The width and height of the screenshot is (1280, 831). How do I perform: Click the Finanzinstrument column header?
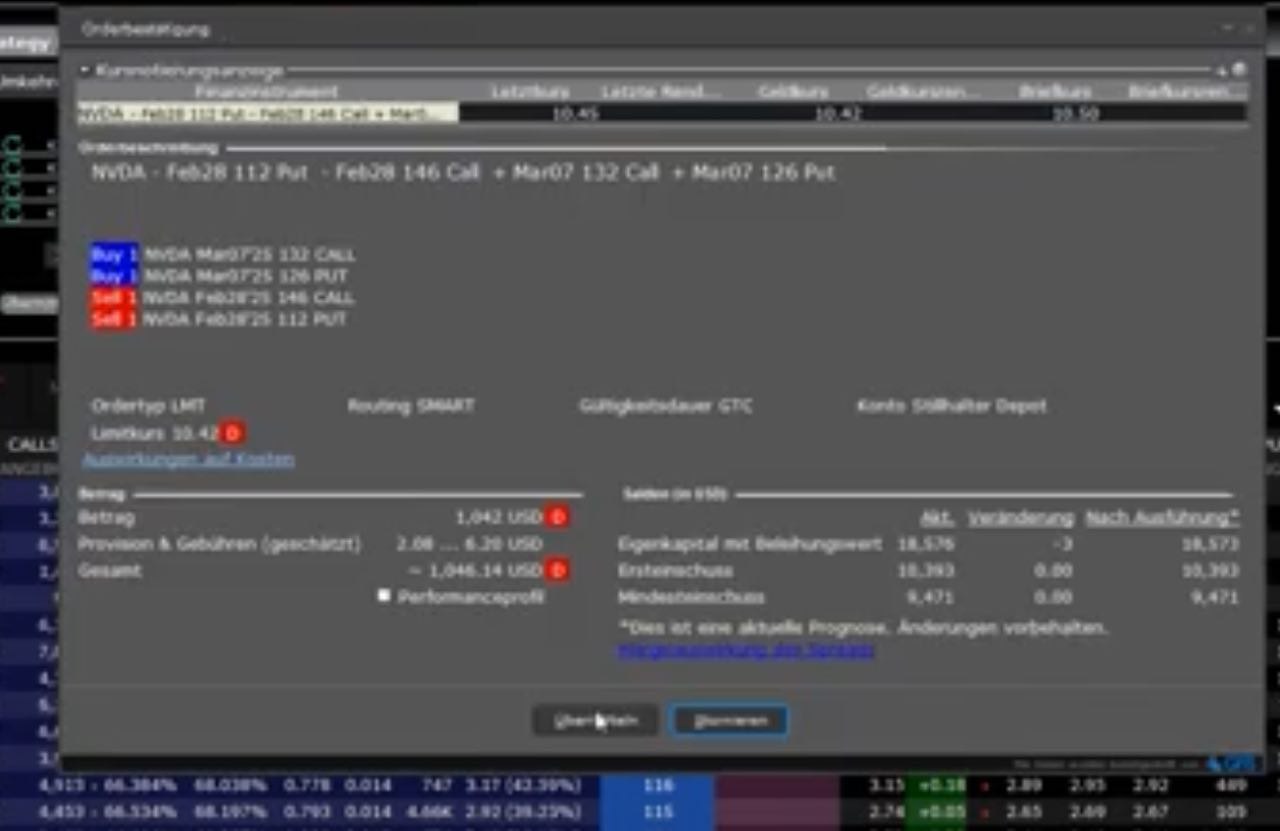(x=266, y=92)
